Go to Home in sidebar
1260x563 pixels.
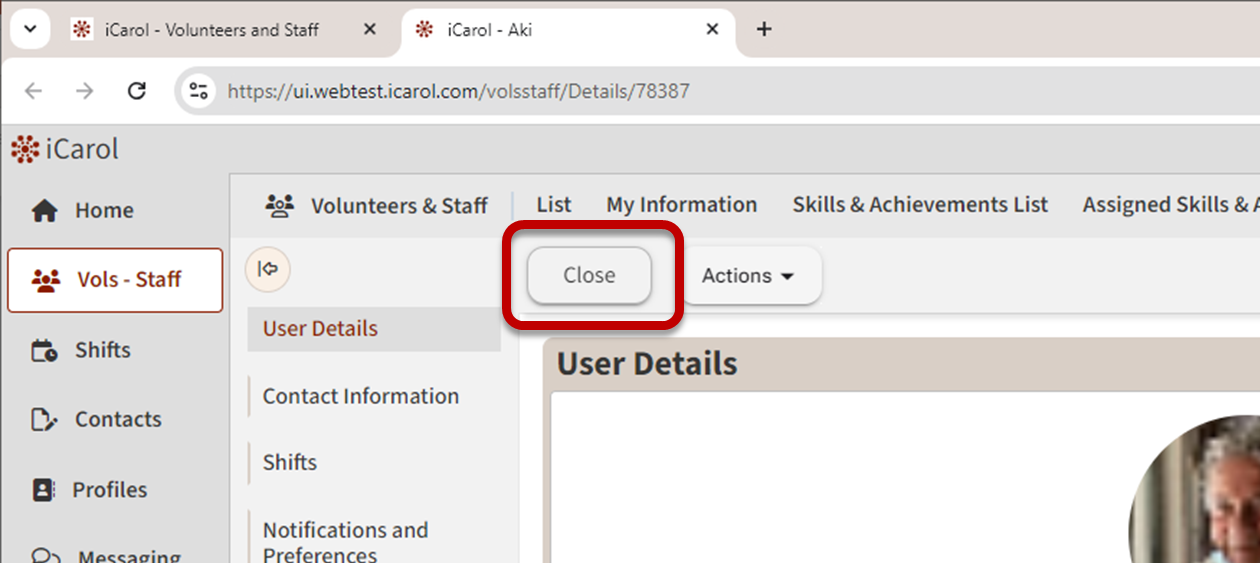[103, 210]
